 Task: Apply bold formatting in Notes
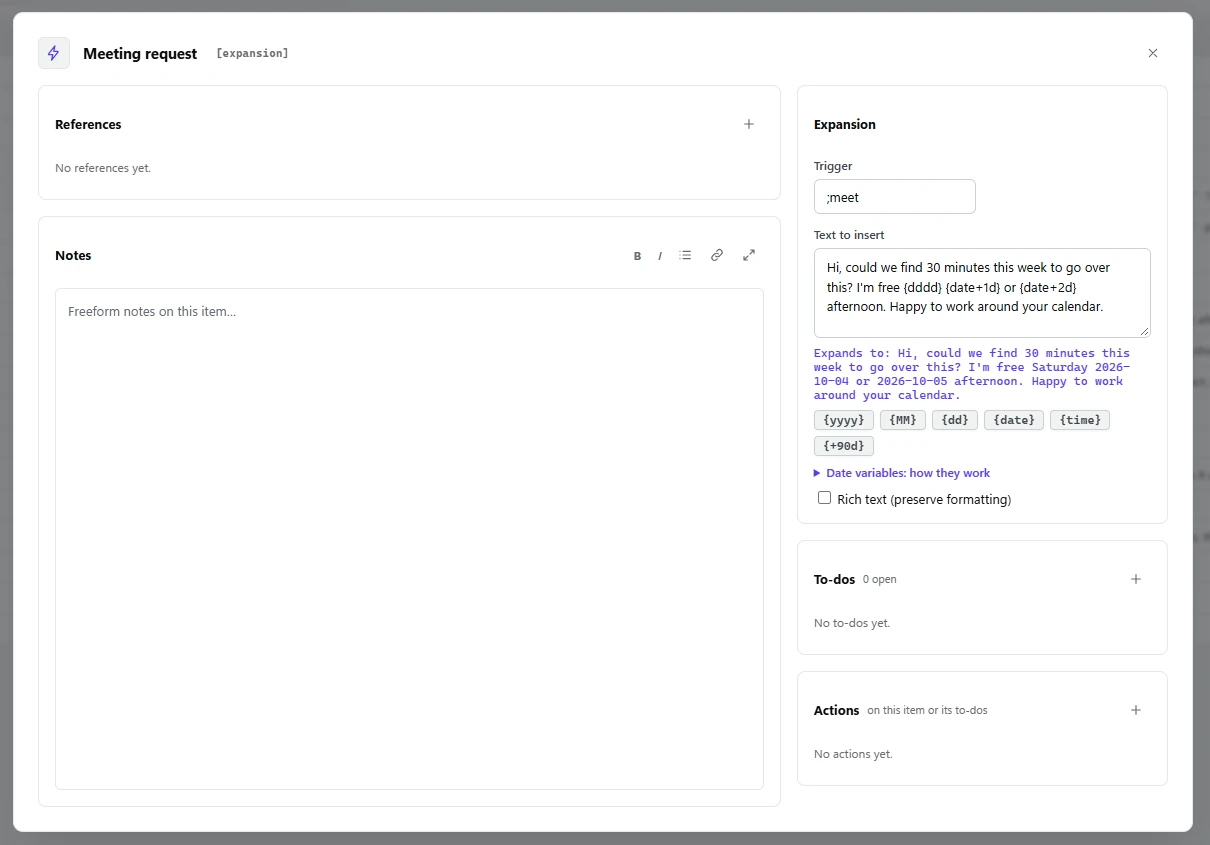click(x=637, y=256)
